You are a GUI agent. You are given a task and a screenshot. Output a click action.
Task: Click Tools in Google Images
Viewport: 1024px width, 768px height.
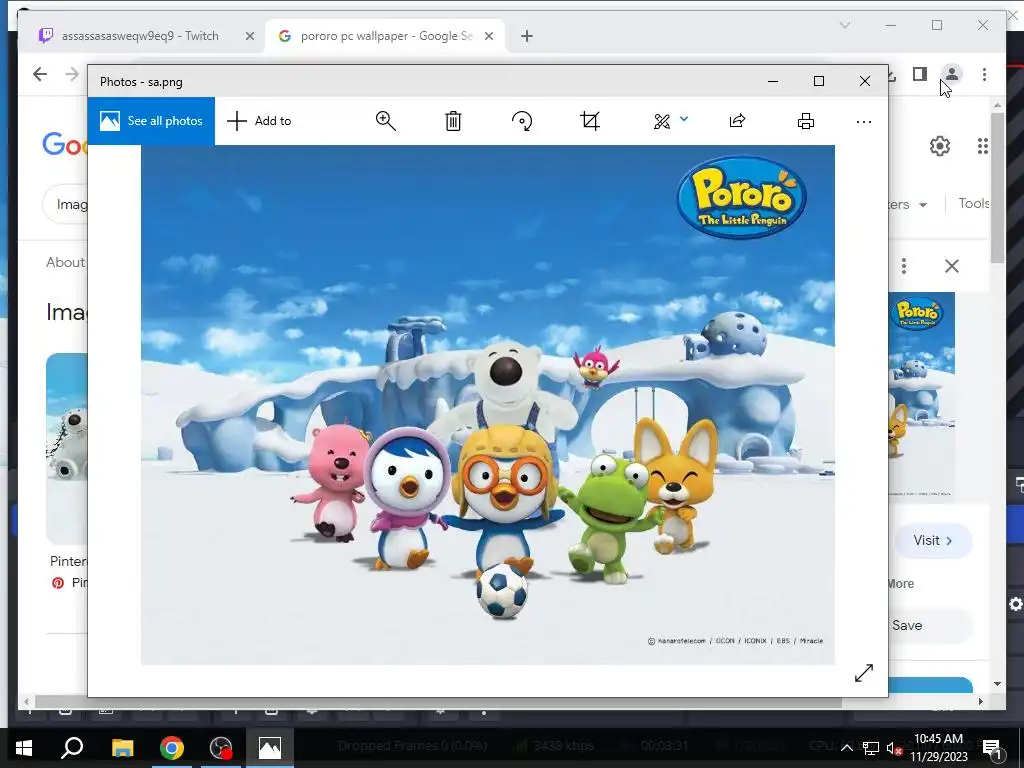(x=973, y=203)
